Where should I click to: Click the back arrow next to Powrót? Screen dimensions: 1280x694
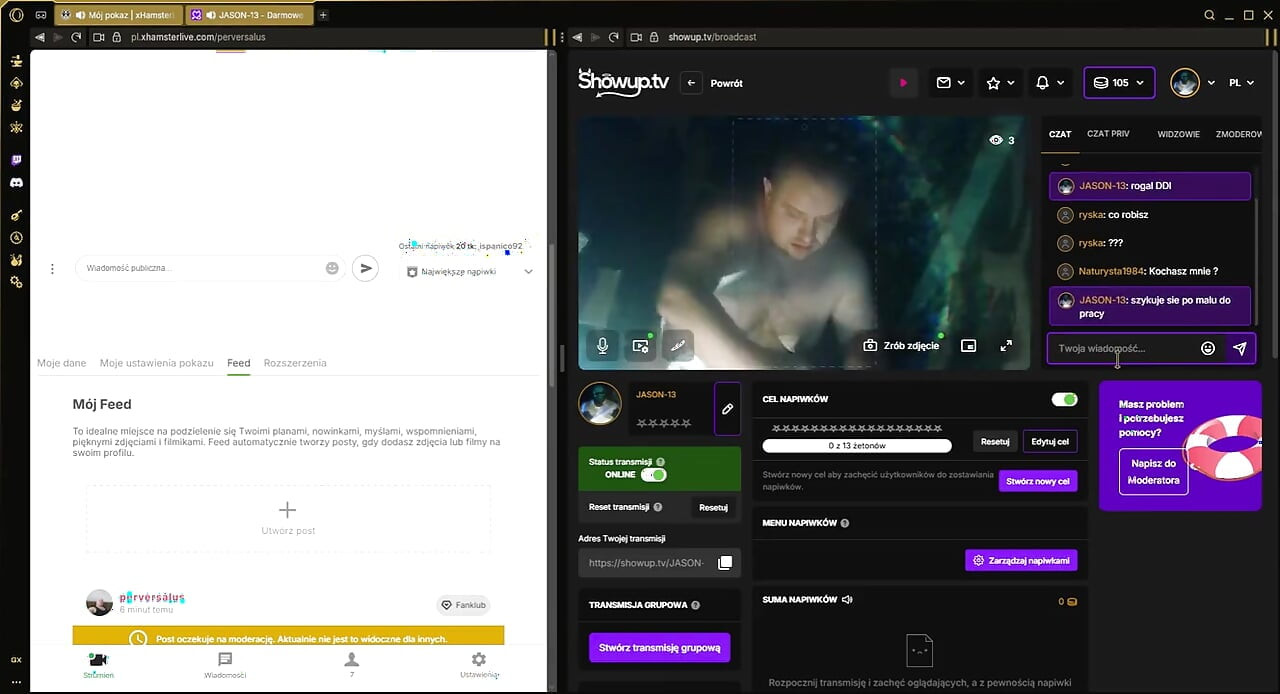(x=691, y=83)
